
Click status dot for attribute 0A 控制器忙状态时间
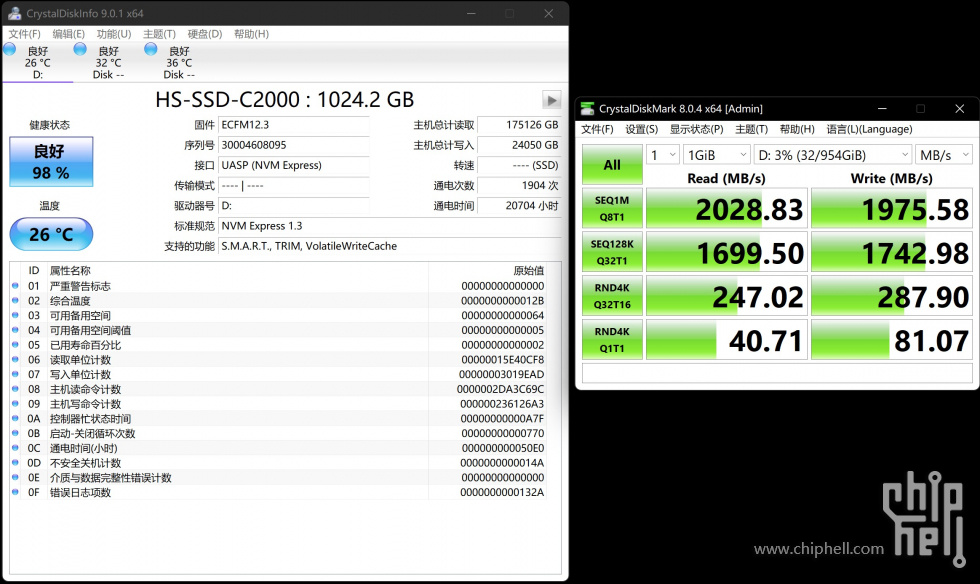[x=16, y=418]
